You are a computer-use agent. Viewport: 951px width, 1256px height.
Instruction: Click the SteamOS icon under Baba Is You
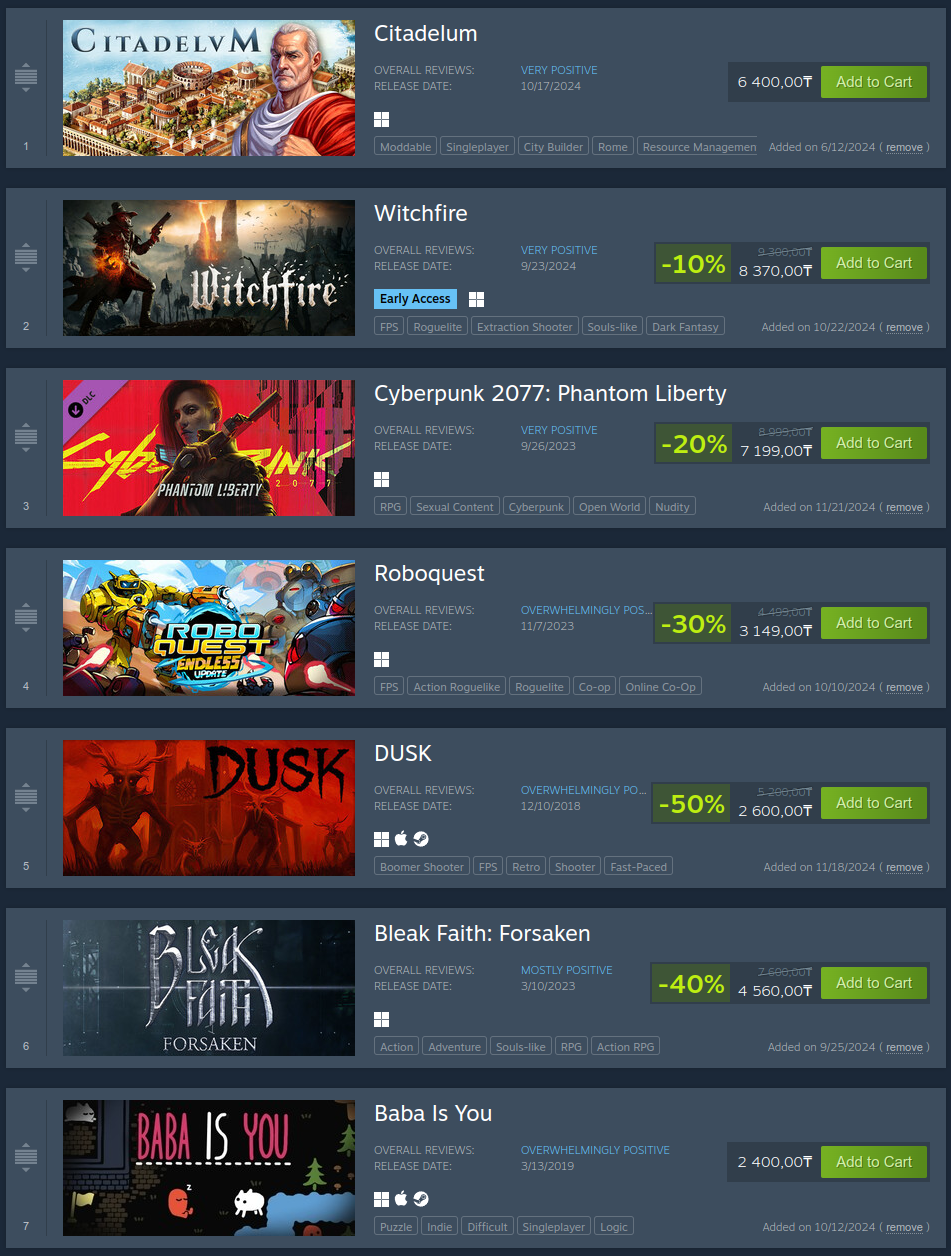[421, 1199]
